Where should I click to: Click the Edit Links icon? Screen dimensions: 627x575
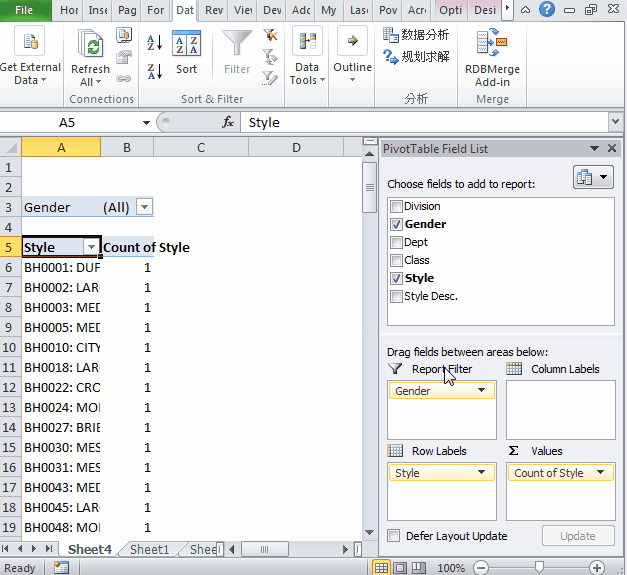tap(124, 79)
